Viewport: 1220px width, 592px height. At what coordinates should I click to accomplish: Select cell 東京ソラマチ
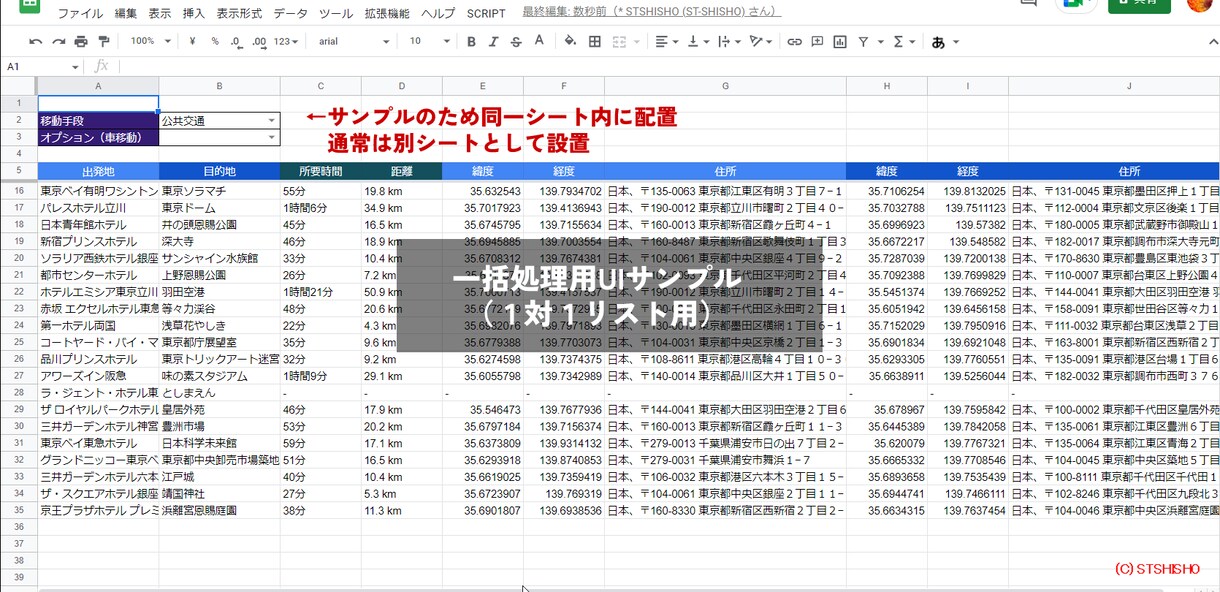click(219, 190)
